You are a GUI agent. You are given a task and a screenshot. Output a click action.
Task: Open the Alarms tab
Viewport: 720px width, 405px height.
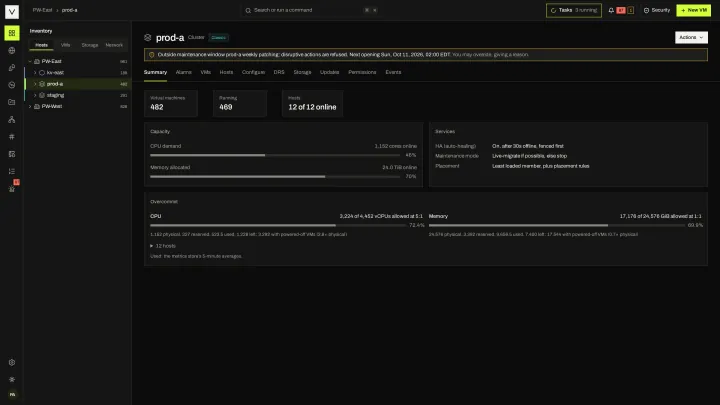(184, 72)
